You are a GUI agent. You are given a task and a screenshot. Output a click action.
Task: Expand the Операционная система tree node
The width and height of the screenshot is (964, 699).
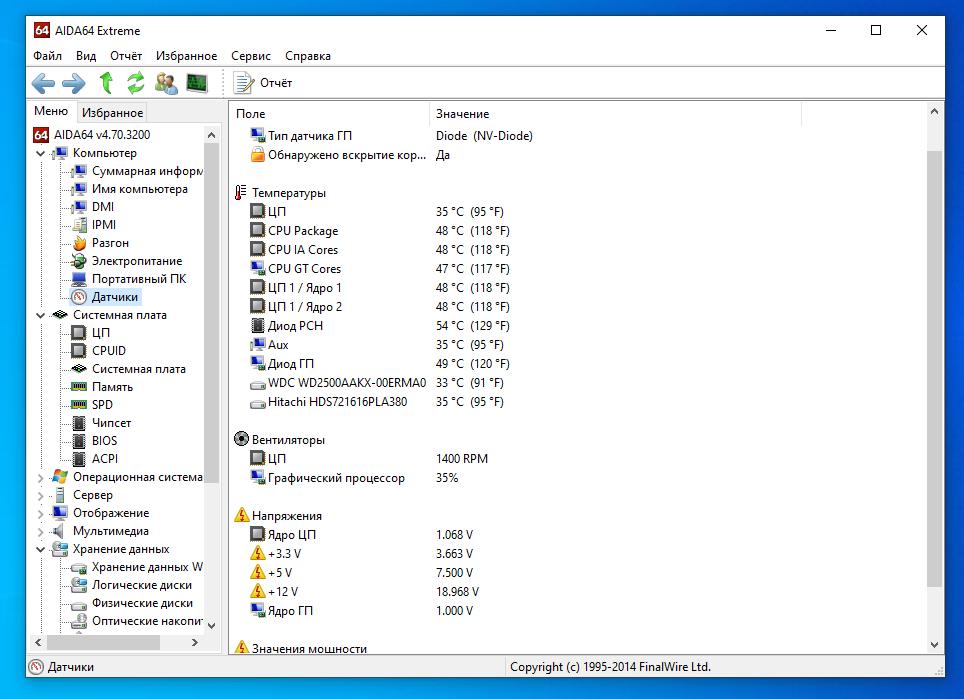coord(41,477)
